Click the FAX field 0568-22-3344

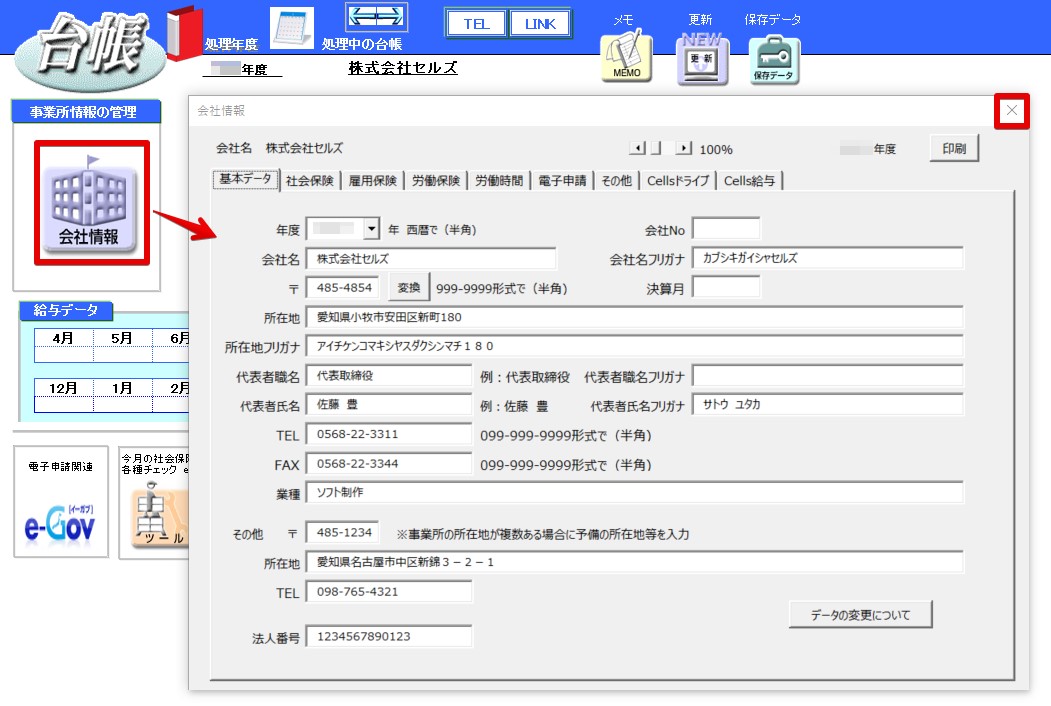point(389,463)
